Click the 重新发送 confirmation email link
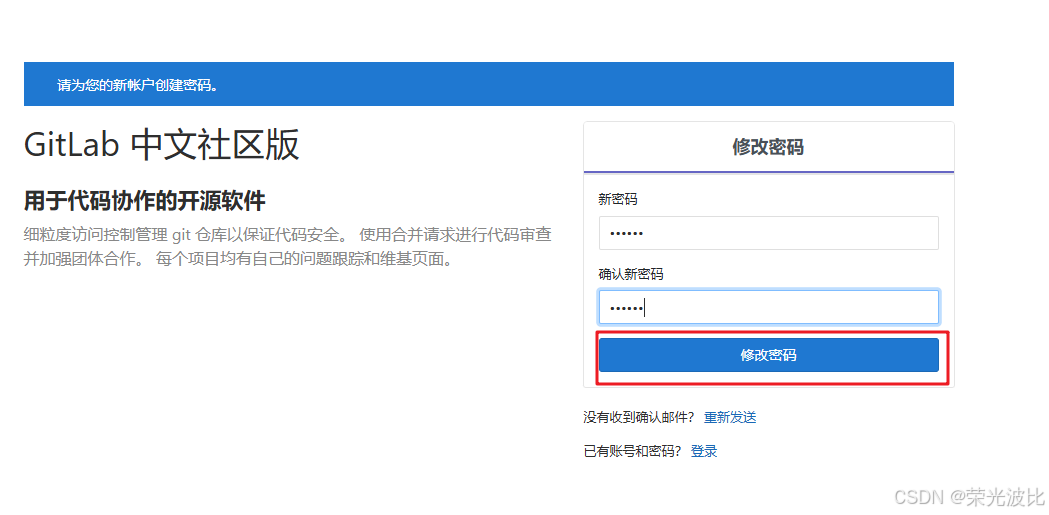 pyautogui.click(x=730, y=418)
